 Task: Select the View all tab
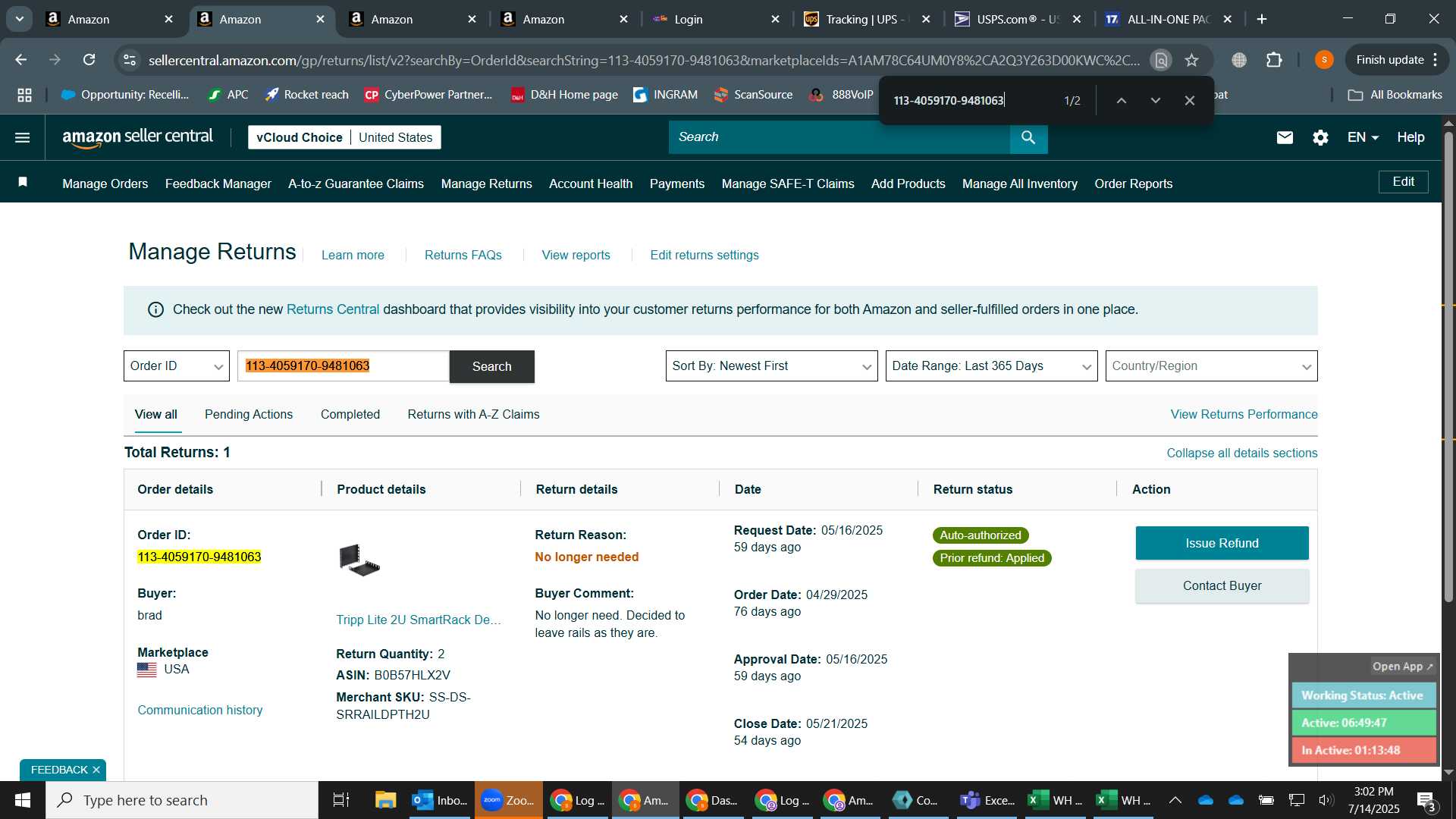coord(156,414)
